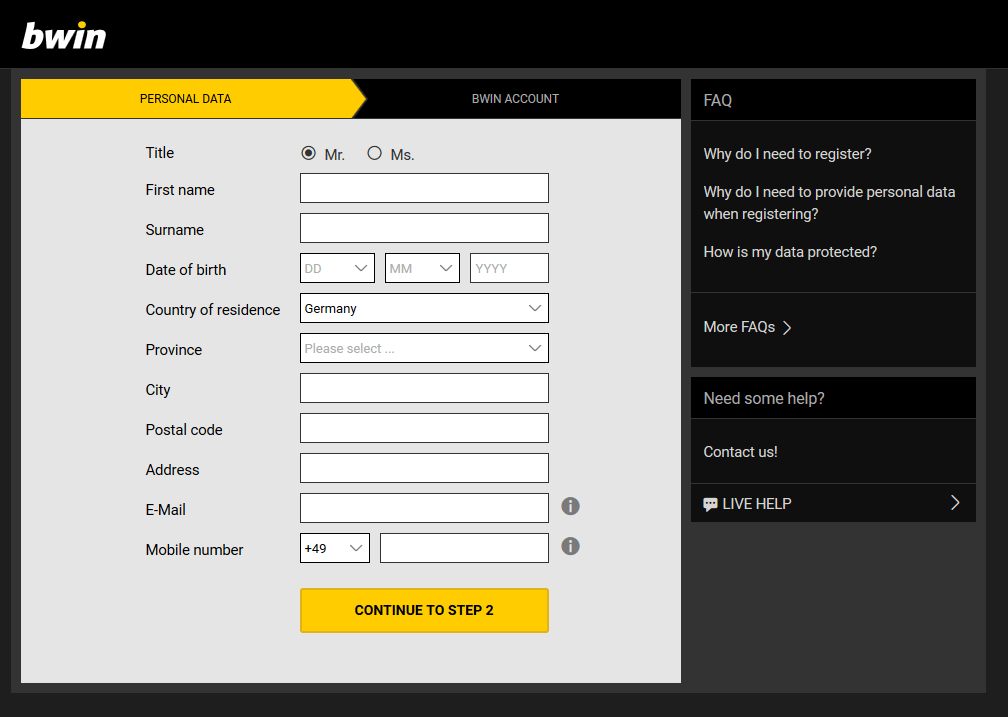The image size is (1008, 717).
Task: Focus the Mobile number input field
Action: (464, 548)
